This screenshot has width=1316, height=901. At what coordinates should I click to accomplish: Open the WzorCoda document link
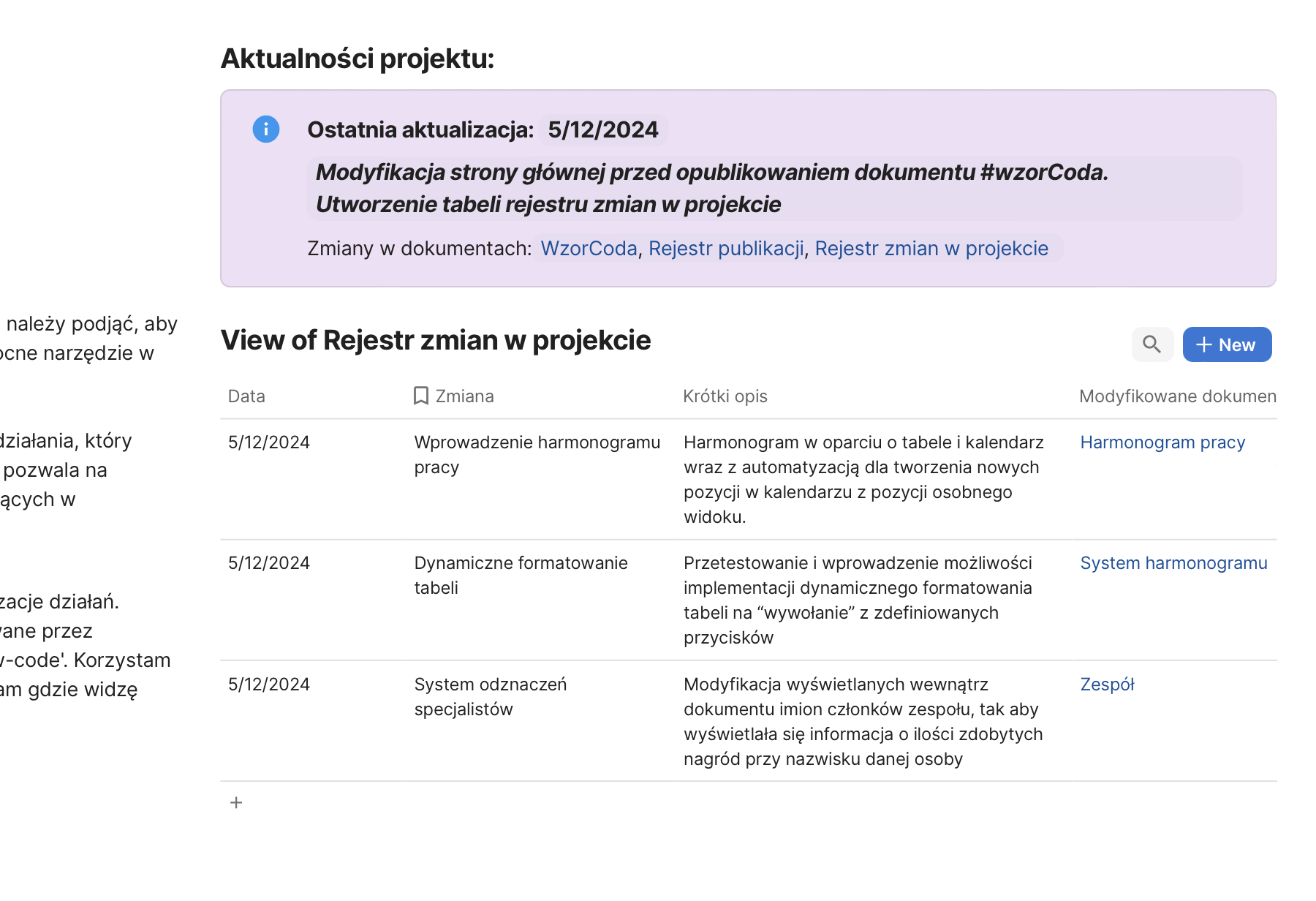(x=589, y=249)
